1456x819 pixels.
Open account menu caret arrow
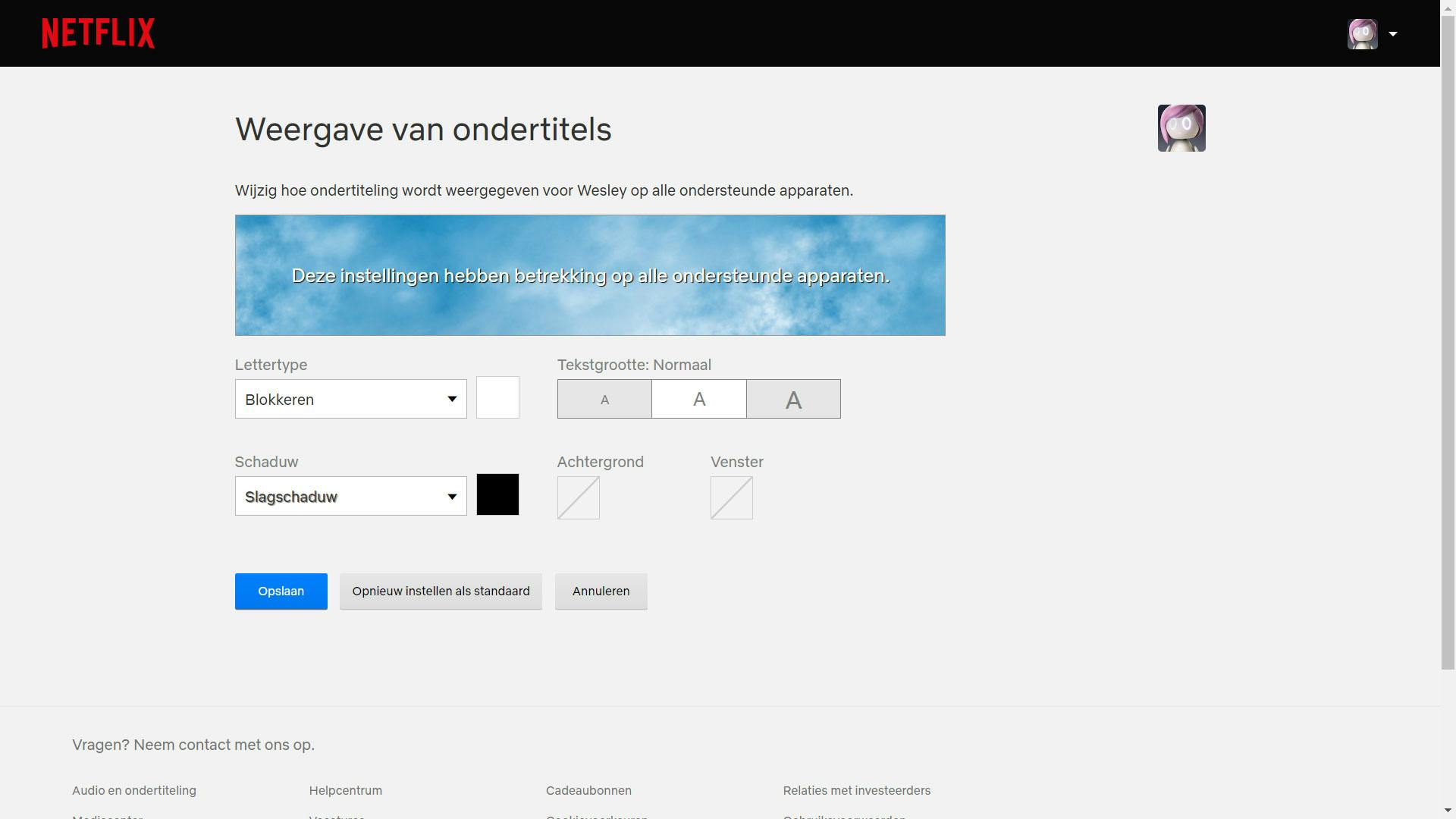click(x=1393, y=34)
